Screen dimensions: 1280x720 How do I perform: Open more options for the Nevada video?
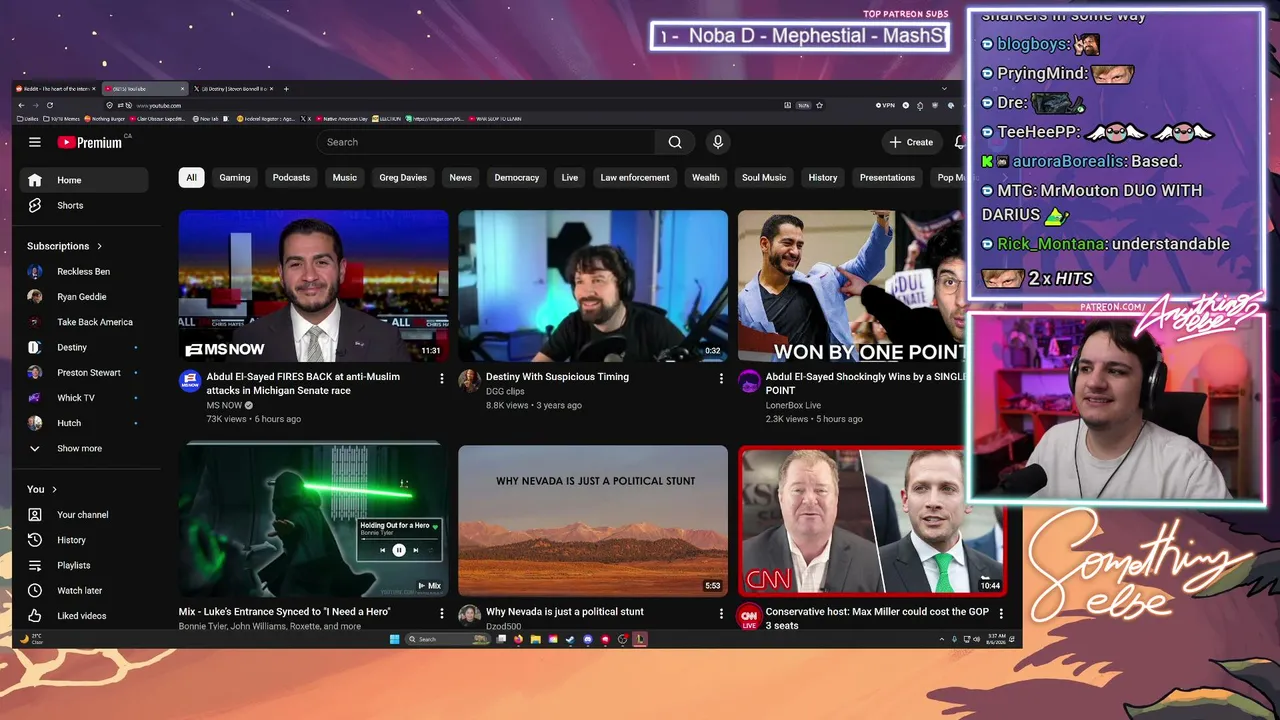(x=721, y=613)
